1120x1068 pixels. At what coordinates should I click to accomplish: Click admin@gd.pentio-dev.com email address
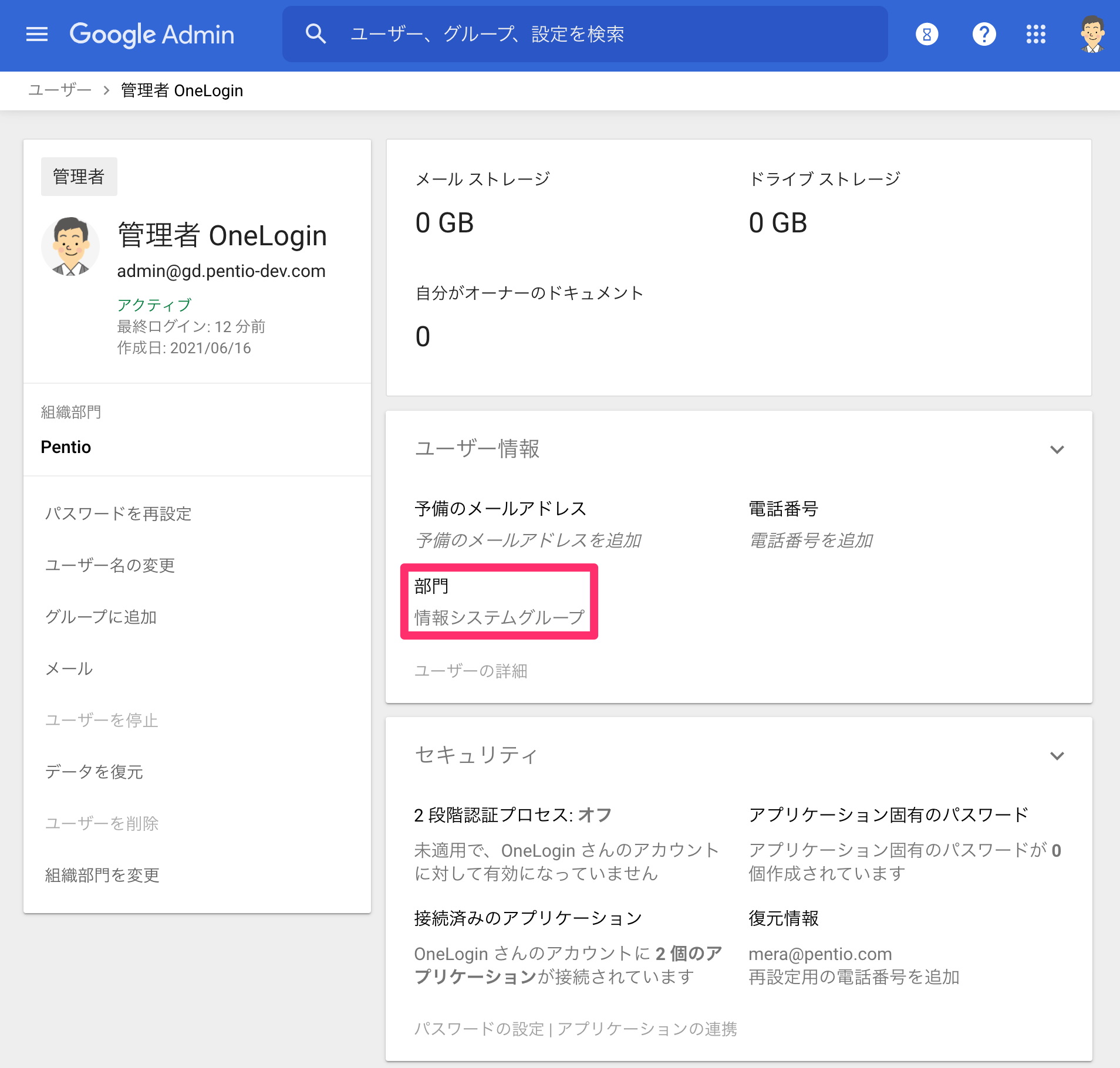click(221, 271)
